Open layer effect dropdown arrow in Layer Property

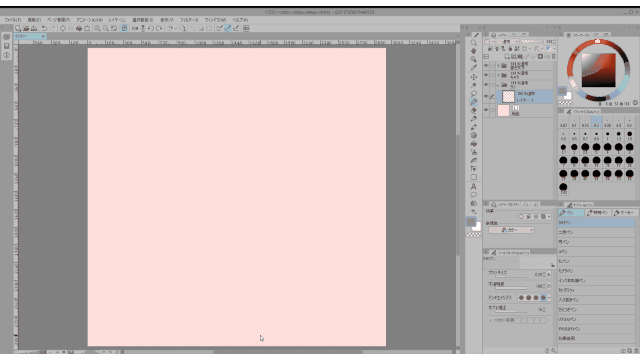[x=549, y=217]
